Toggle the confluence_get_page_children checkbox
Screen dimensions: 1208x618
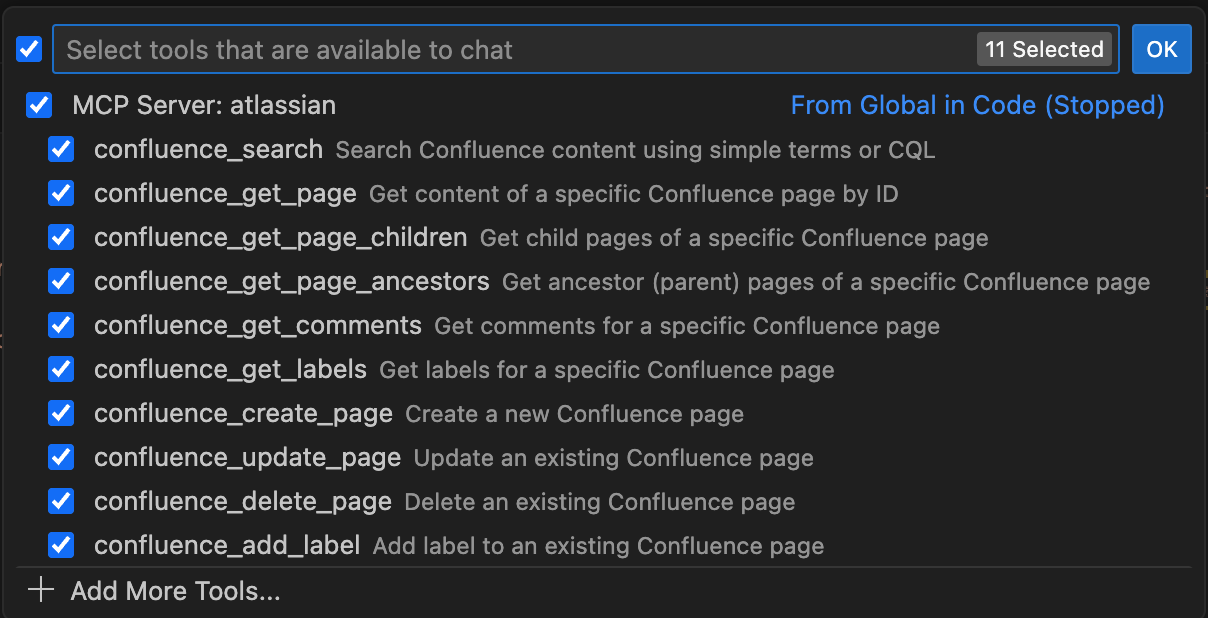coord(61,237)
